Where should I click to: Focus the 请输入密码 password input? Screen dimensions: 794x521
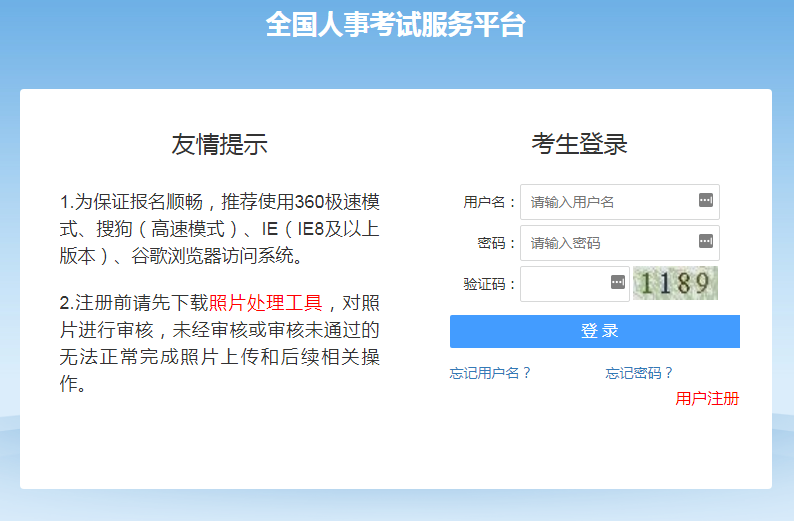(x=608, y=242)
